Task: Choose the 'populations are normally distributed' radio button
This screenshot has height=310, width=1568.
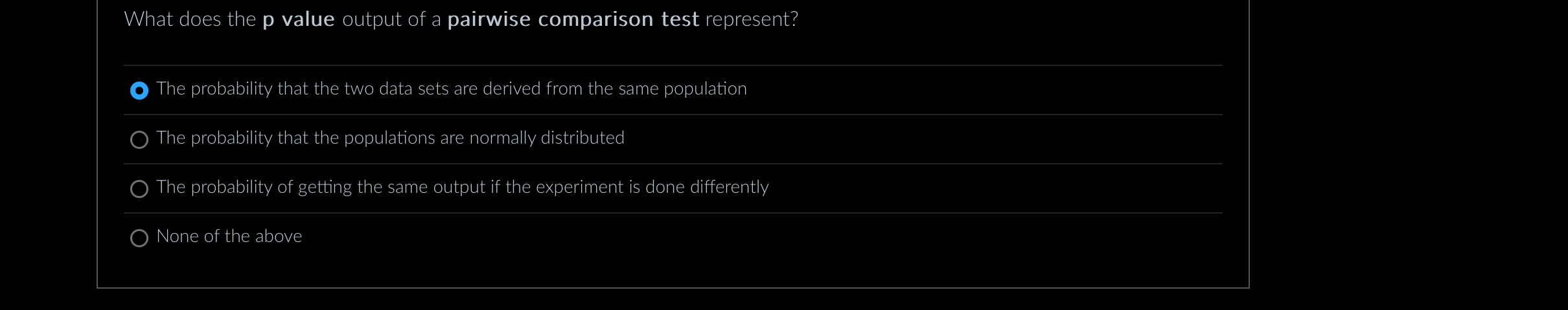Action: 139,140
